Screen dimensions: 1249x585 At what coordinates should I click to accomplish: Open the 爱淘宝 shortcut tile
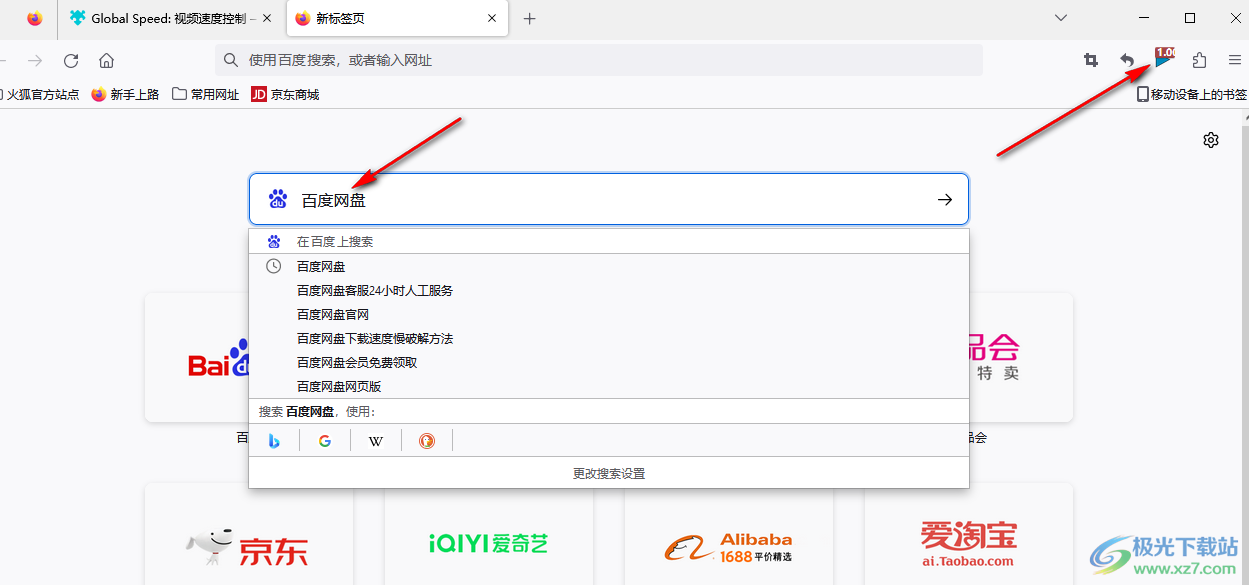point(969,534)
